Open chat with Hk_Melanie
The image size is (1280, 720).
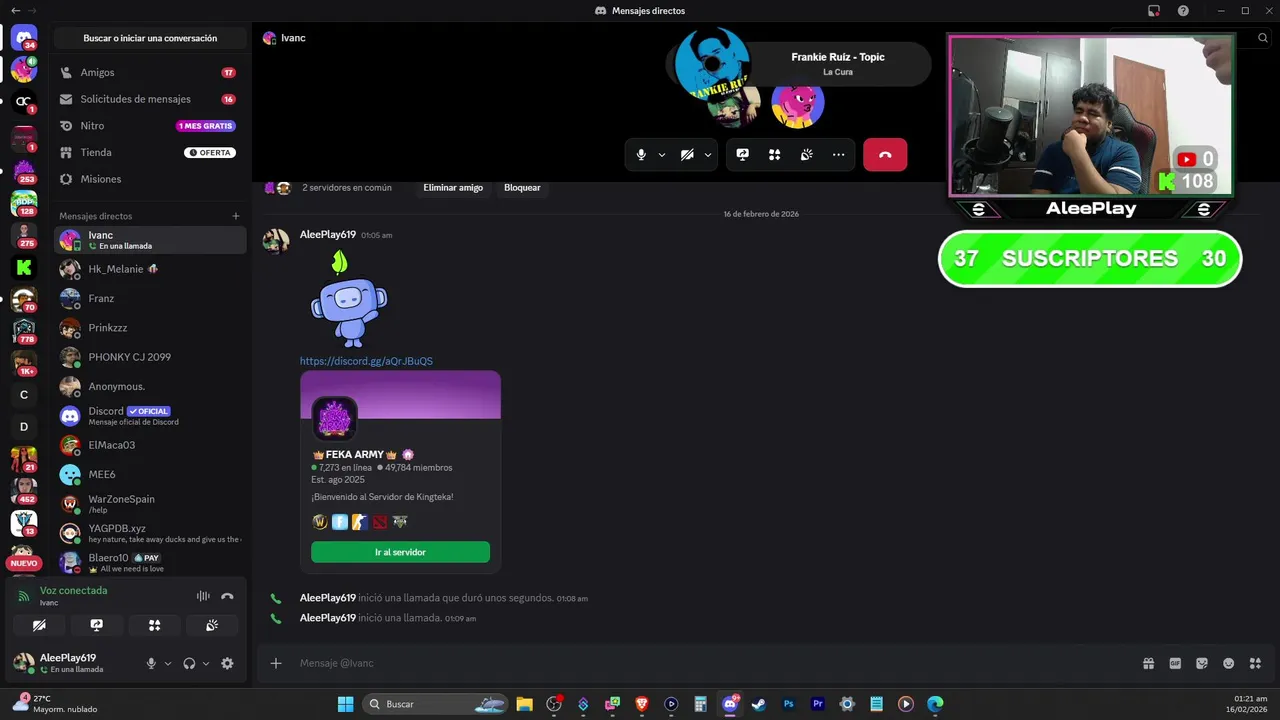coord(150,269)
